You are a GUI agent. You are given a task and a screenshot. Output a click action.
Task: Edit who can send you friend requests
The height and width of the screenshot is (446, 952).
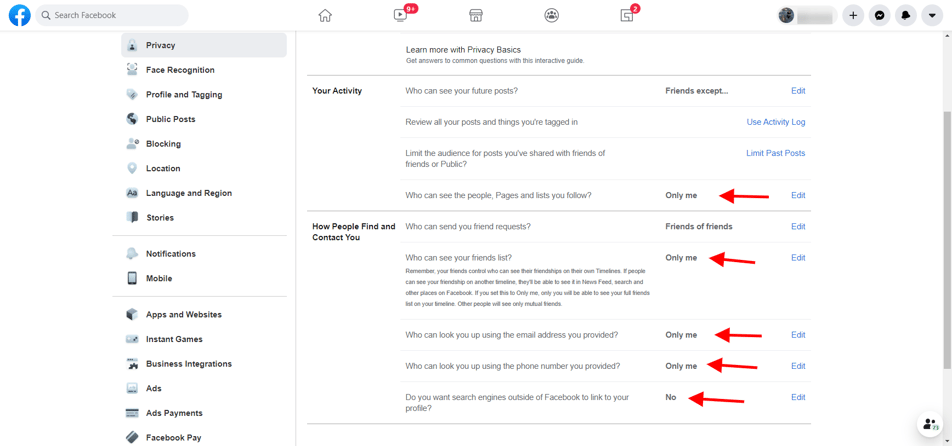798,226
